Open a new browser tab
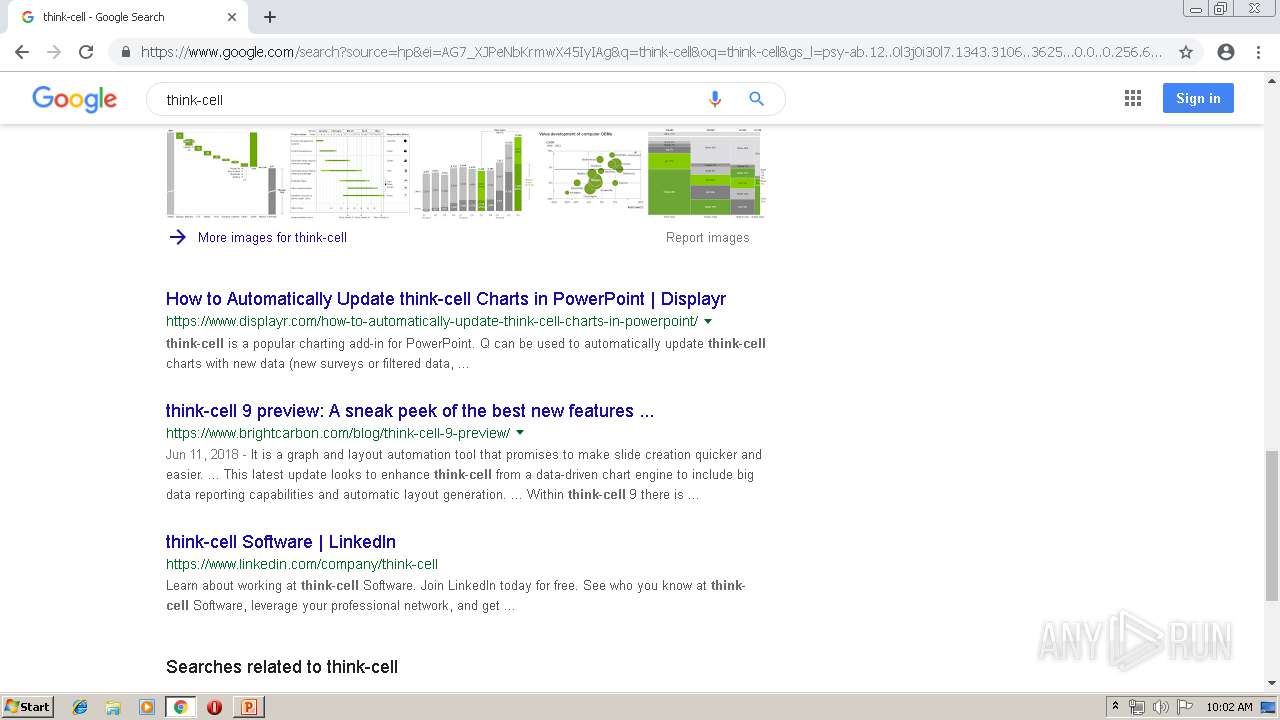Screen dimensions: 1280x720 pos(270,17)
